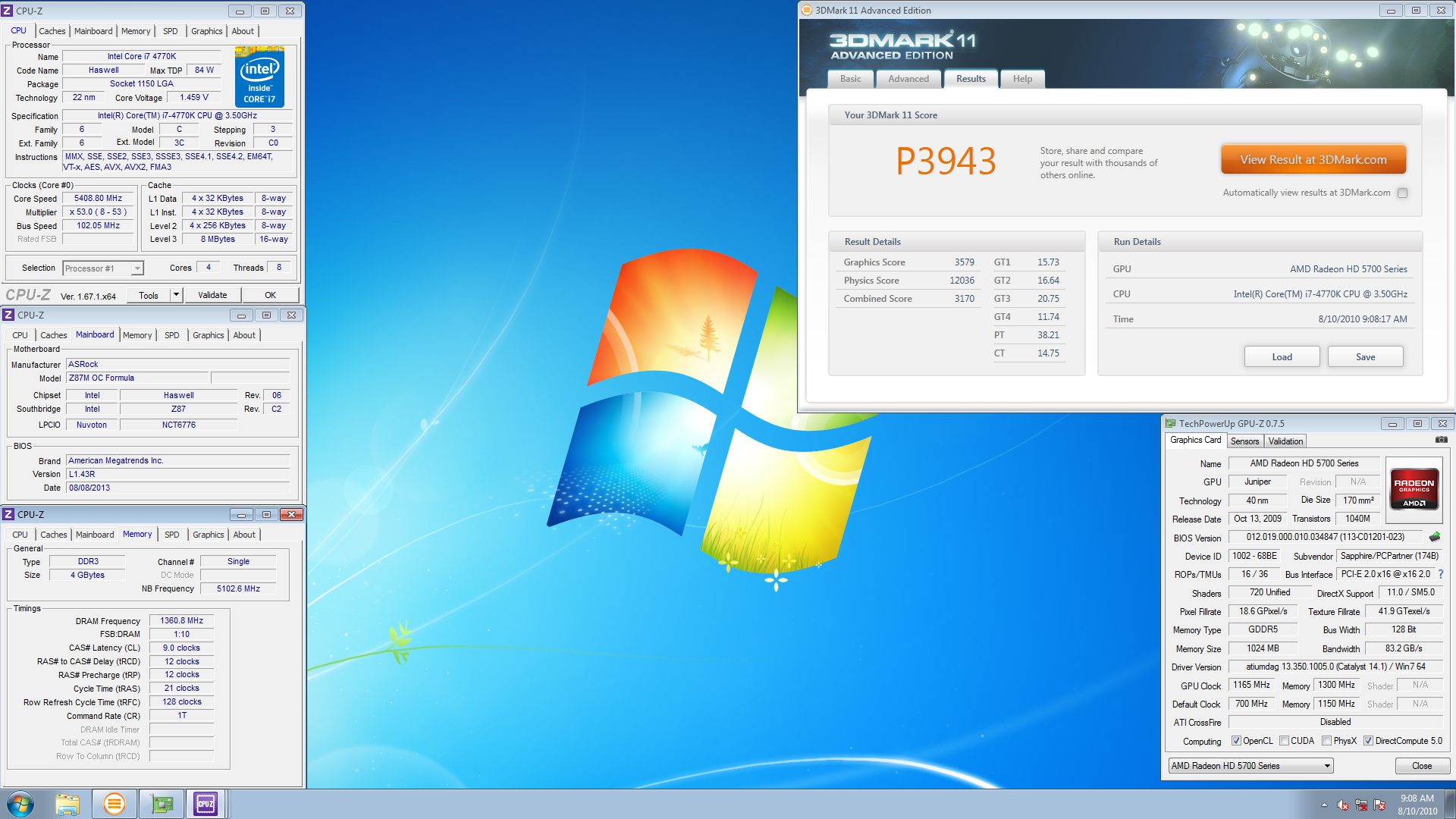
Task: Click the CPU-Z Memory window title icon
Action: coord(9,514)
